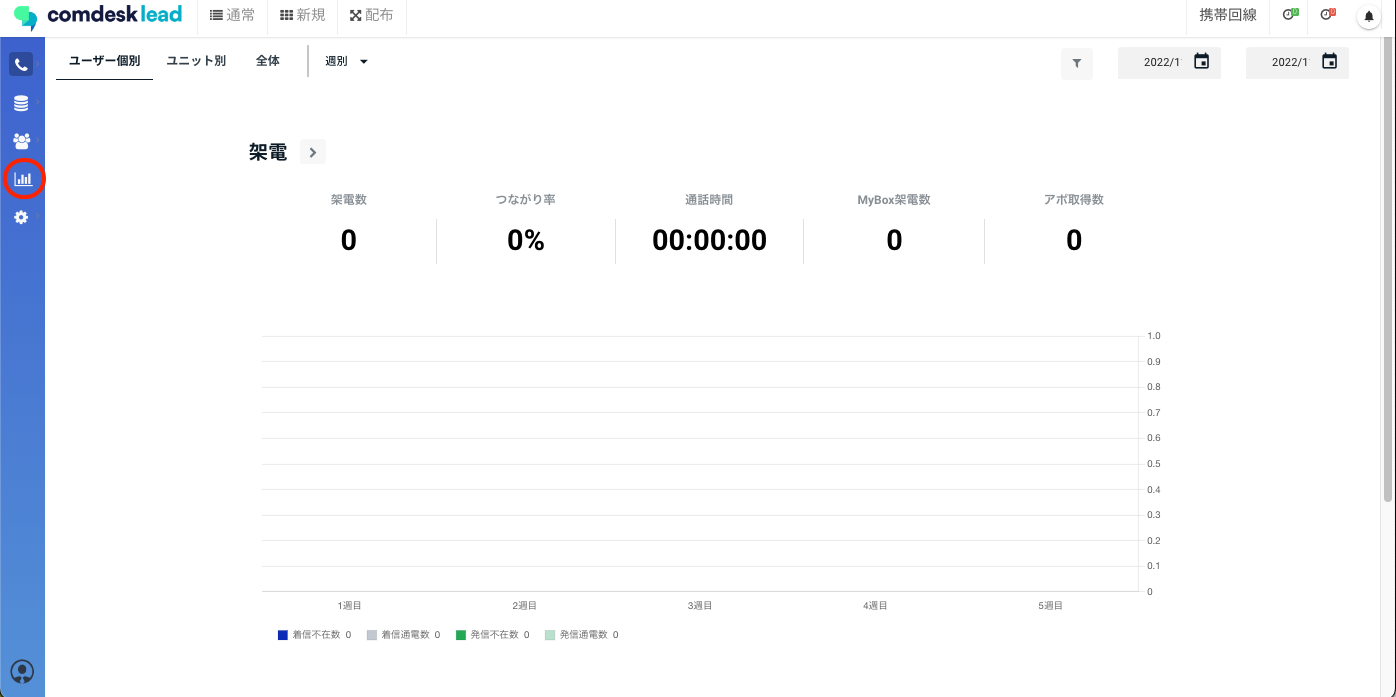Toggle 着信不在数 legend series
The height and width of the screenshot is (697, 1396).
tap(314, 635)
